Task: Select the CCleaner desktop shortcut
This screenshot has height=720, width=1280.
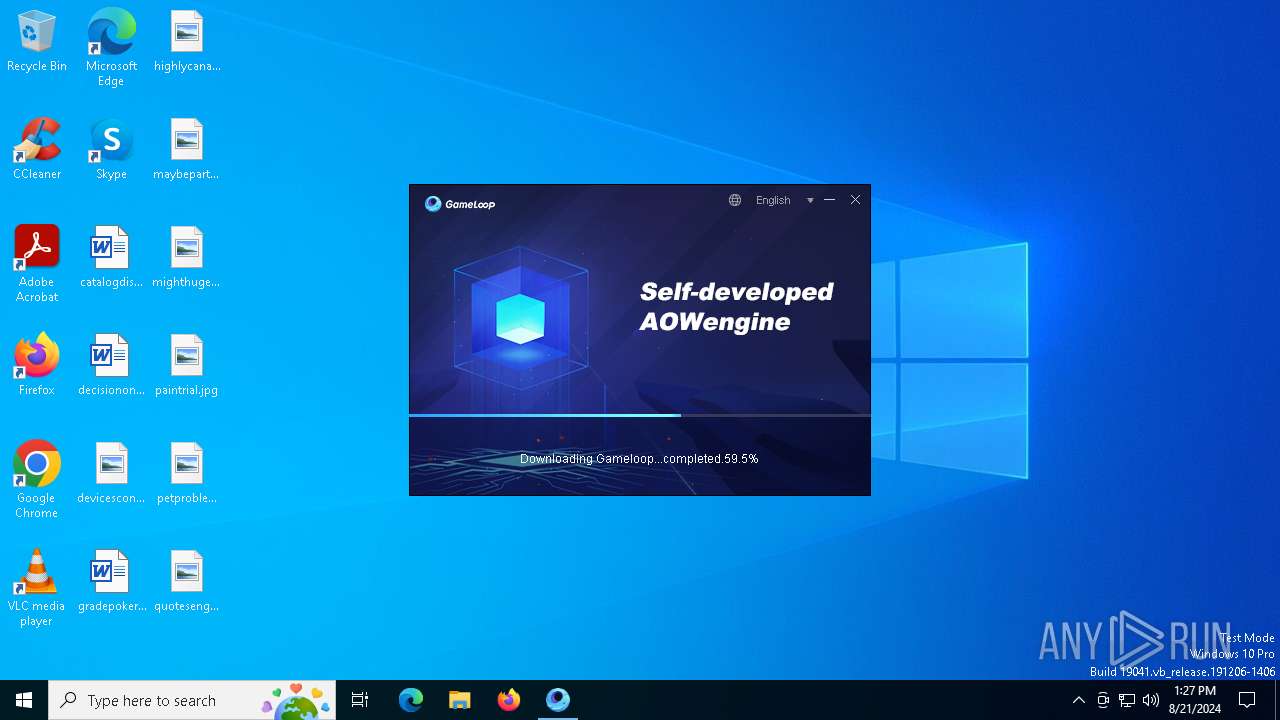Action: click(x=37, y=150)
